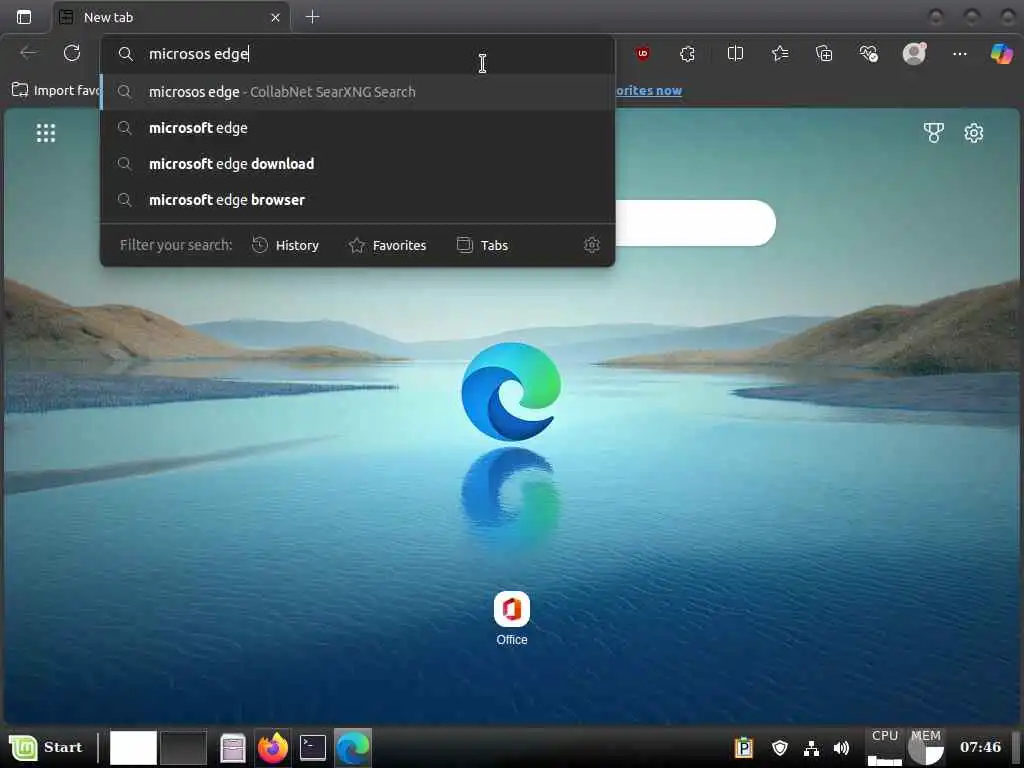
Task: Open the Collections icon
Action: coord(824,54)
